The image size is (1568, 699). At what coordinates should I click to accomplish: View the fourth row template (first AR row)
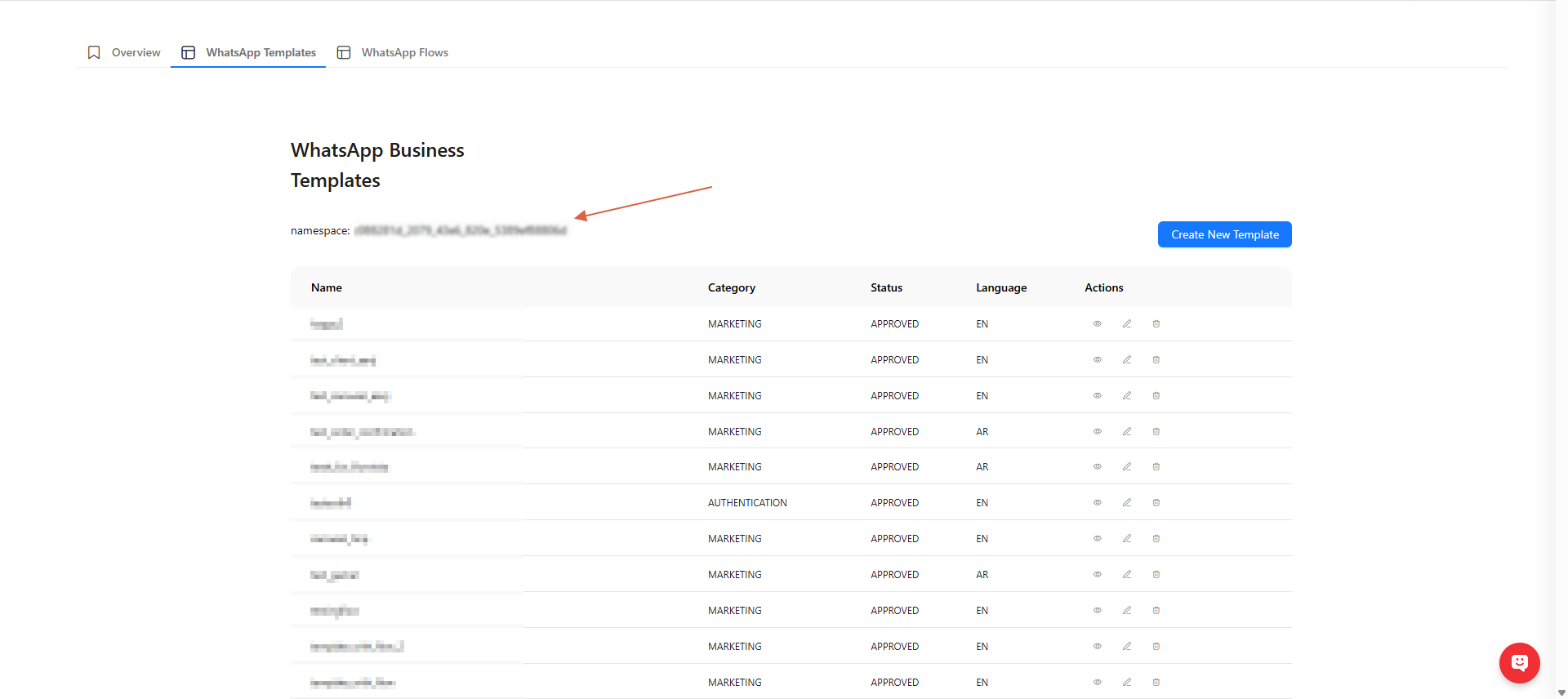pos(1098,432)
